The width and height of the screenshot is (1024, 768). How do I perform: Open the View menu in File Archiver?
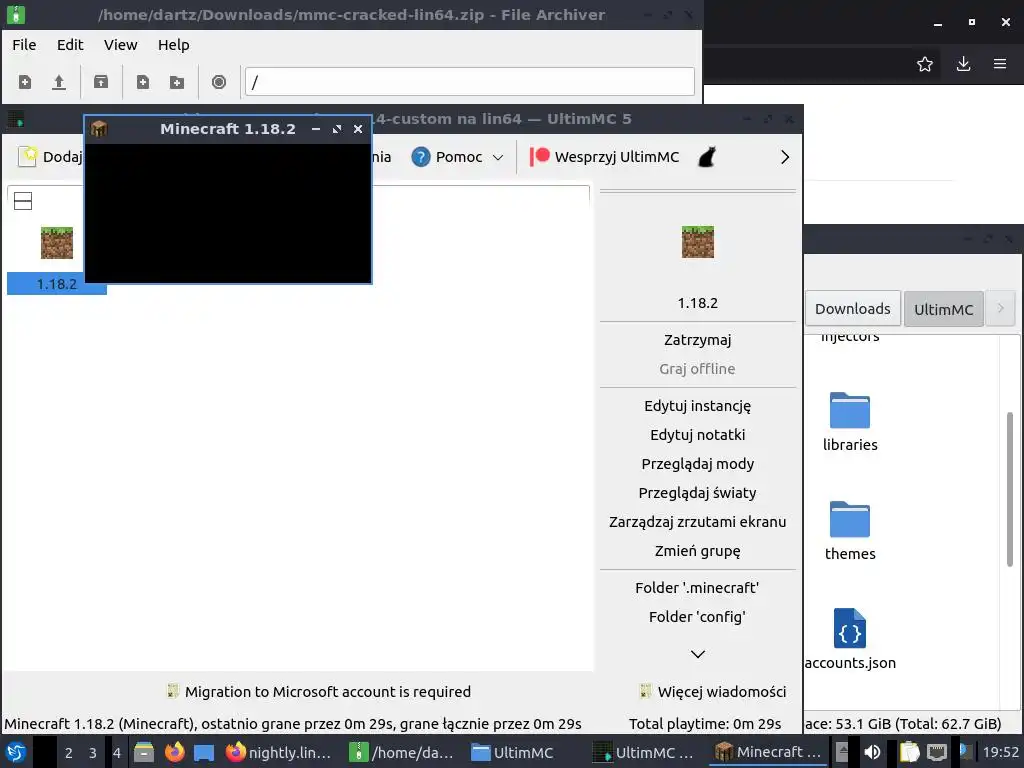(x=121, y=45)
